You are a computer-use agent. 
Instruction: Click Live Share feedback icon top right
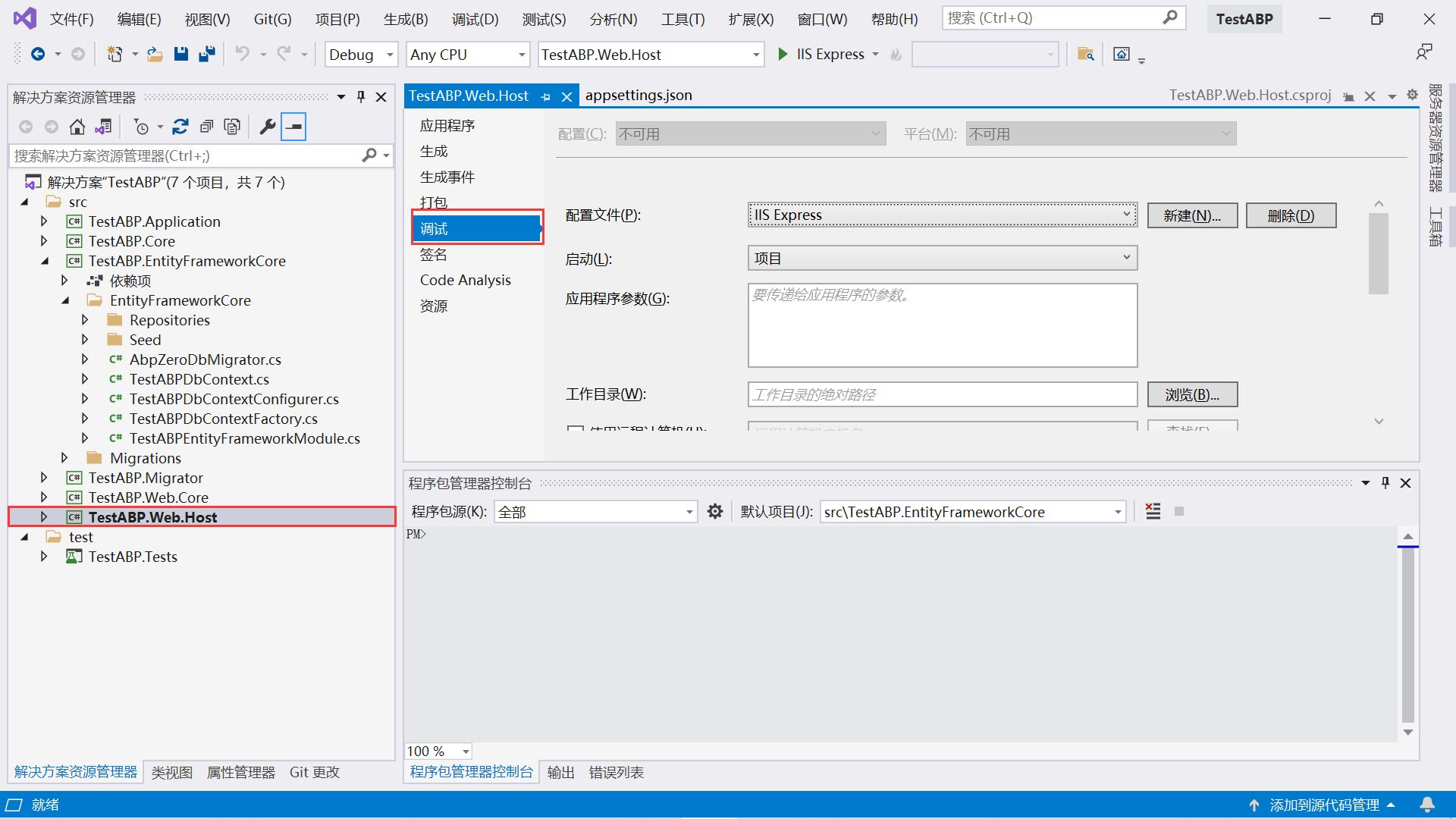pos(1423,52)
